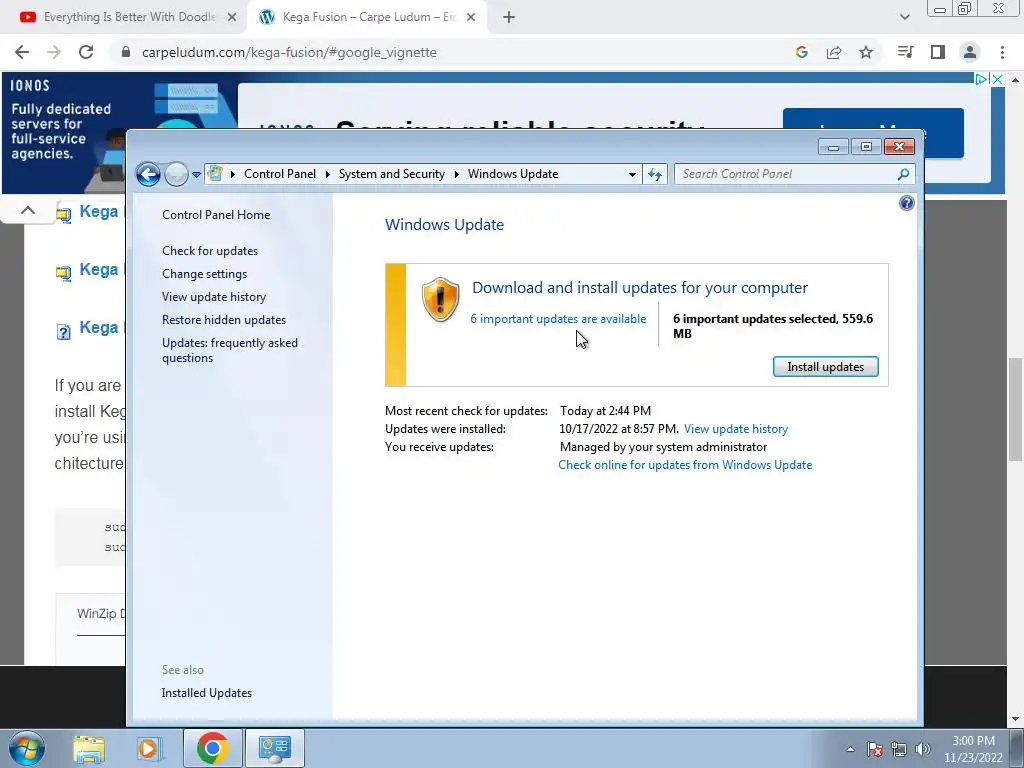
Task: Click the Control Panel address bar icon
Action: (215, 174)
